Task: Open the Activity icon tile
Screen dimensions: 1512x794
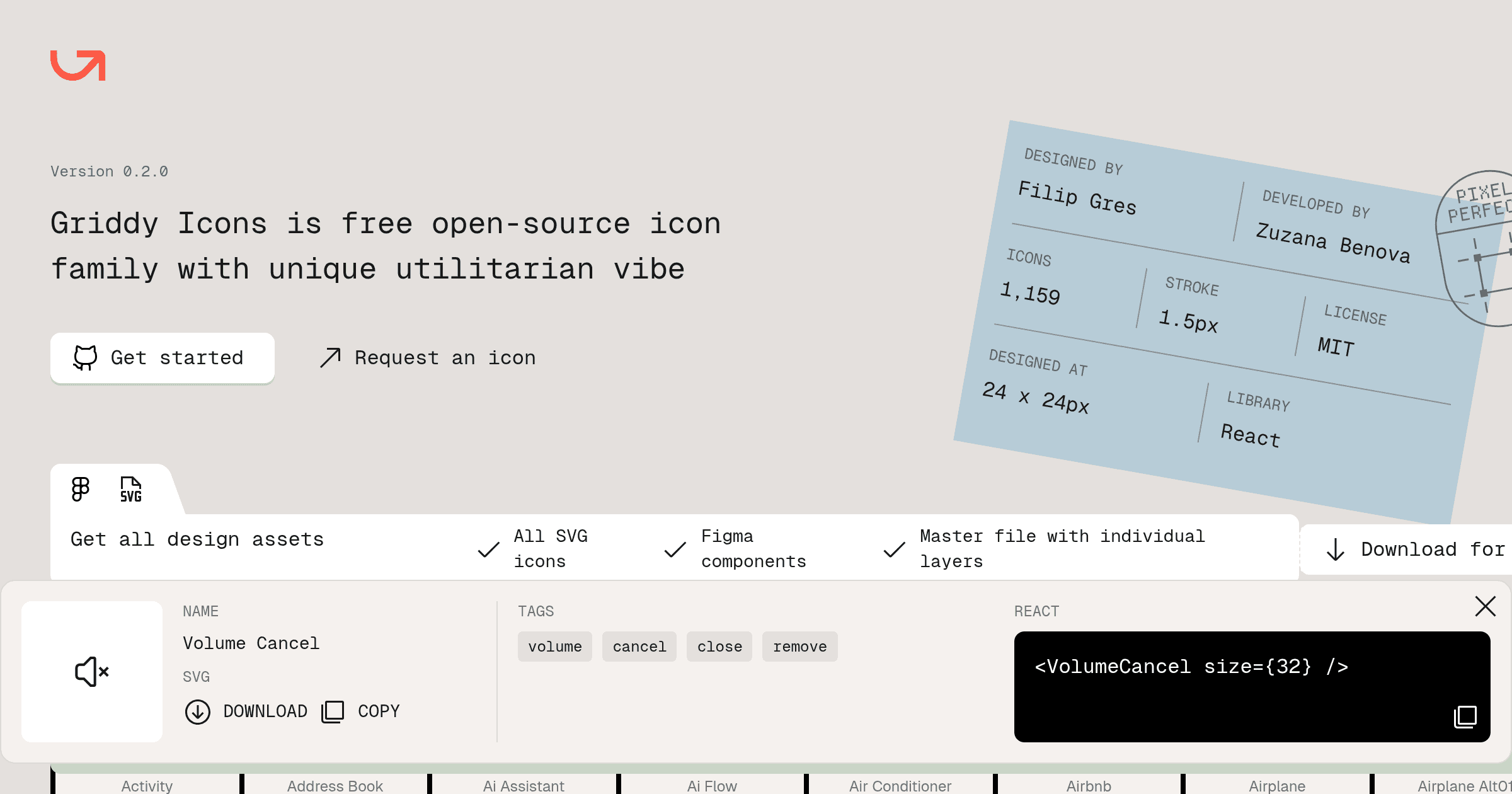Action: 147,784
